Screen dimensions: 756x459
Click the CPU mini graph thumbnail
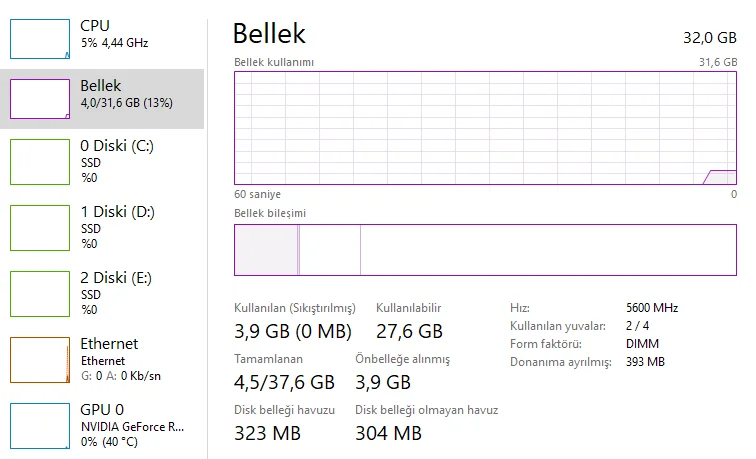click(40, 37)
